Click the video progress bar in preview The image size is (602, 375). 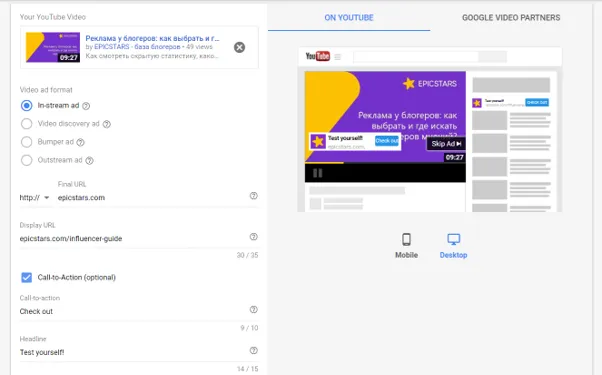click(x=385, y=163)
